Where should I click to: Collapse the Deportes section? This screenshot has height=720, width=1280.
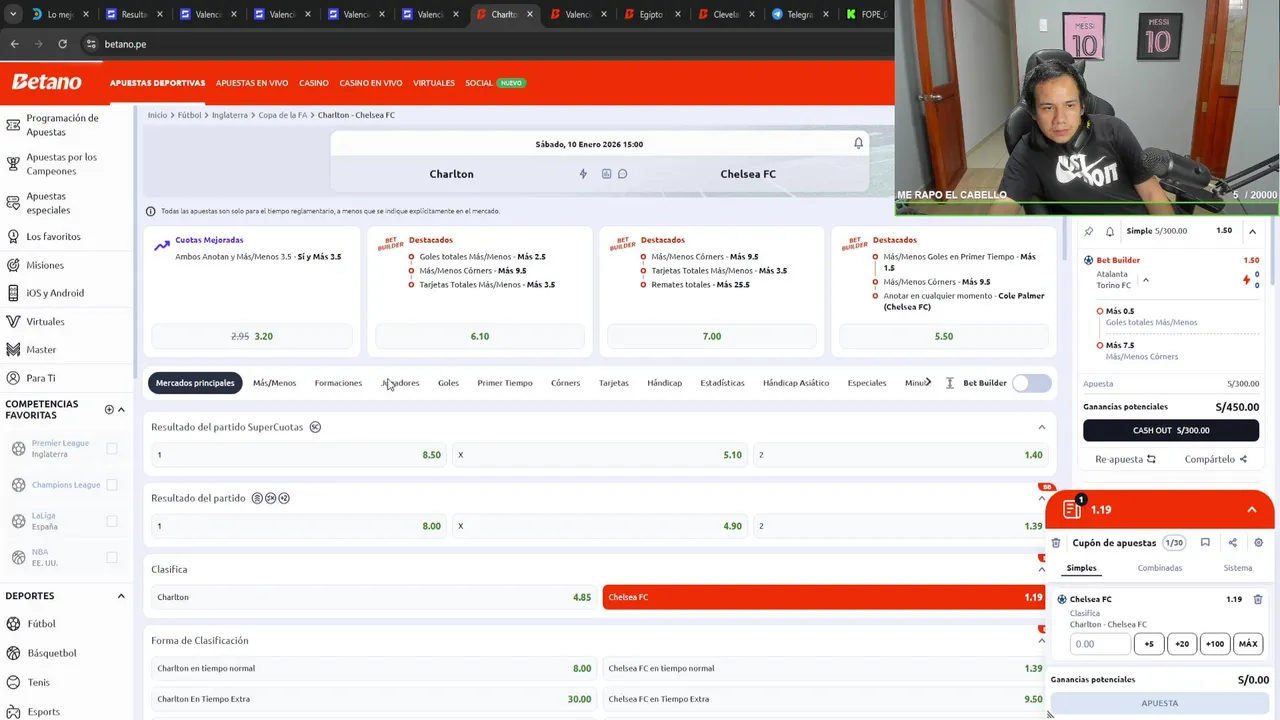pyautogui.click(x=121, y=596)
